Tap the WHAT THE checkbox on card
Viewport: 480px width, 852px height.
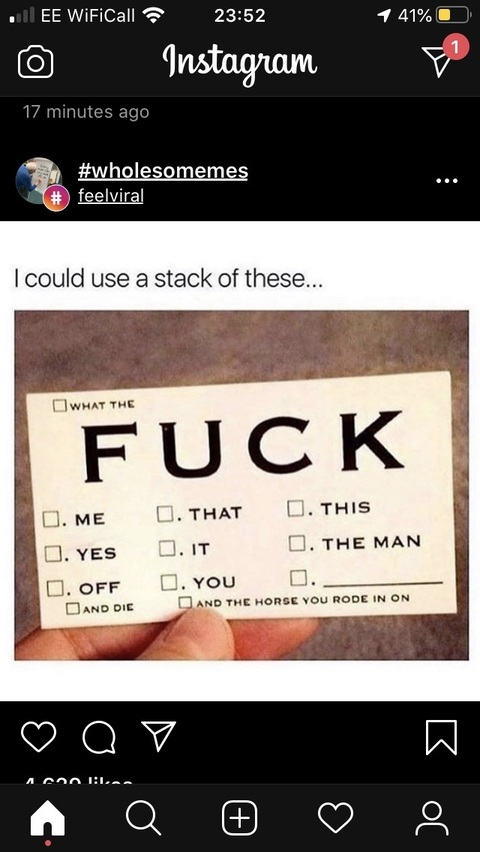point(59,405)
